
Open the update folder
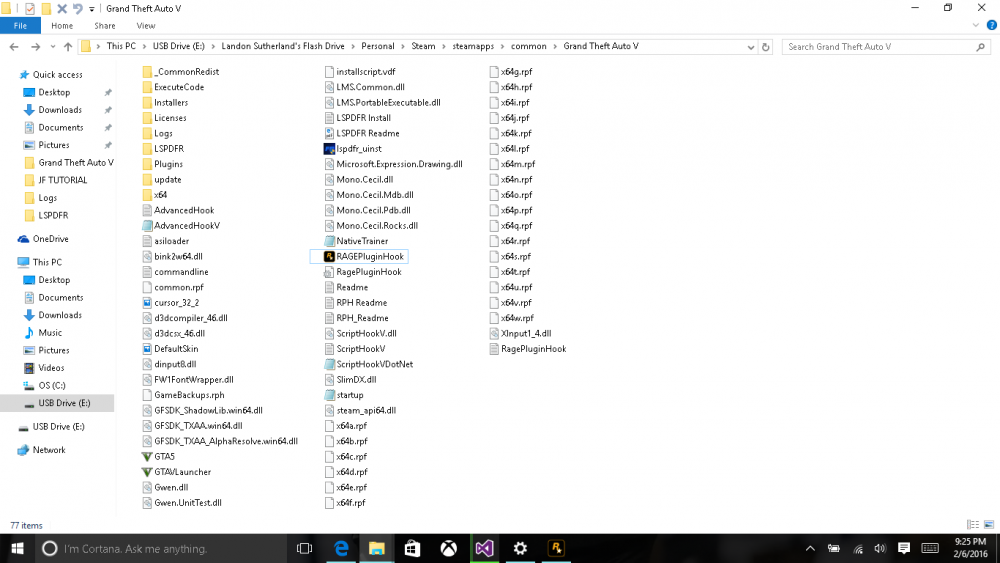[162, 179]
